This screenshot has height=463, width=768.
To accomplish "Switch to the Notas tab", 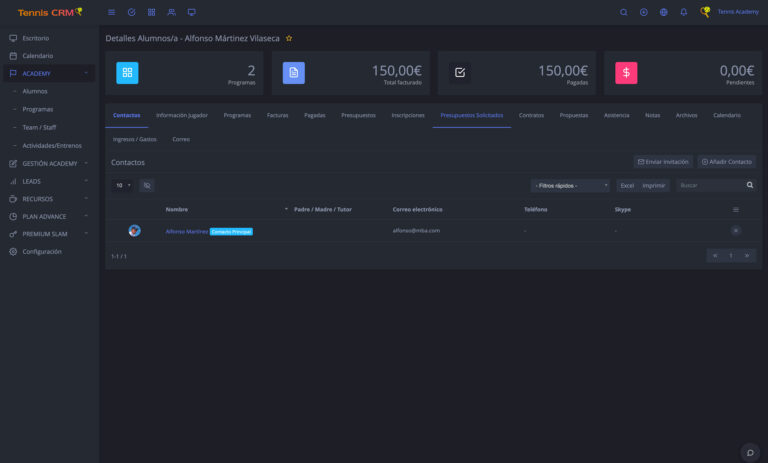I will click(x=652, y=116).
